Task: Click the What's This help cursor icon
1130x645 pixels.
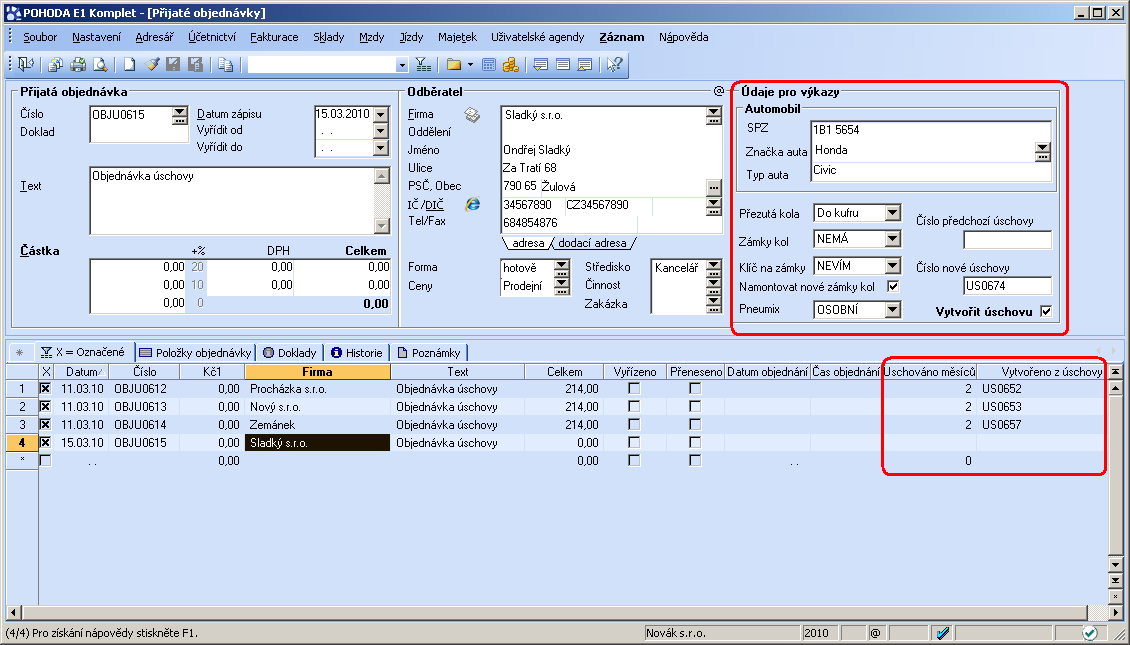Action: [614, 65]
